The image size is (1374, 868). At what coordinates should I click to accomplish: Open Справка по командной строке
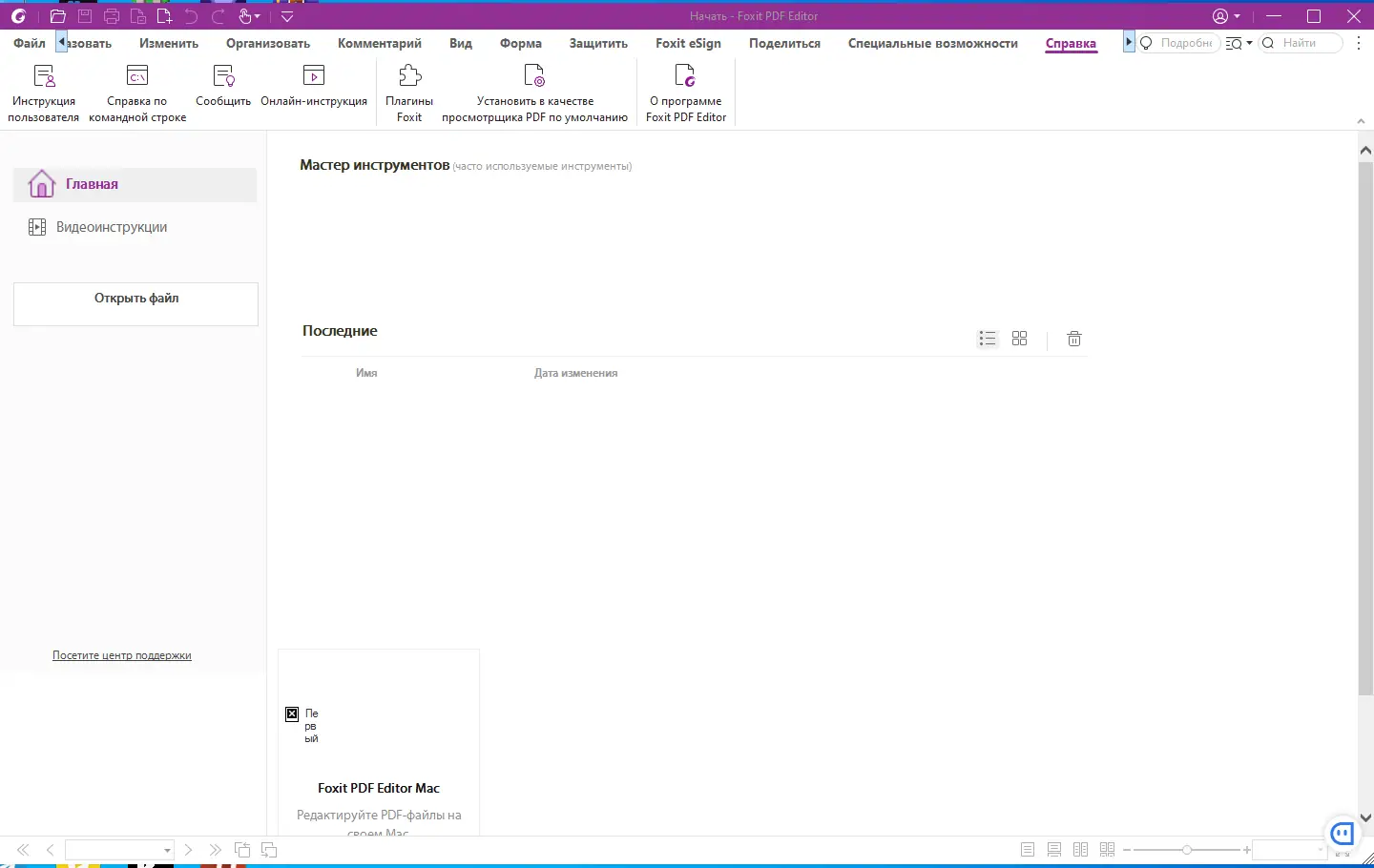[x=137, y=93]
